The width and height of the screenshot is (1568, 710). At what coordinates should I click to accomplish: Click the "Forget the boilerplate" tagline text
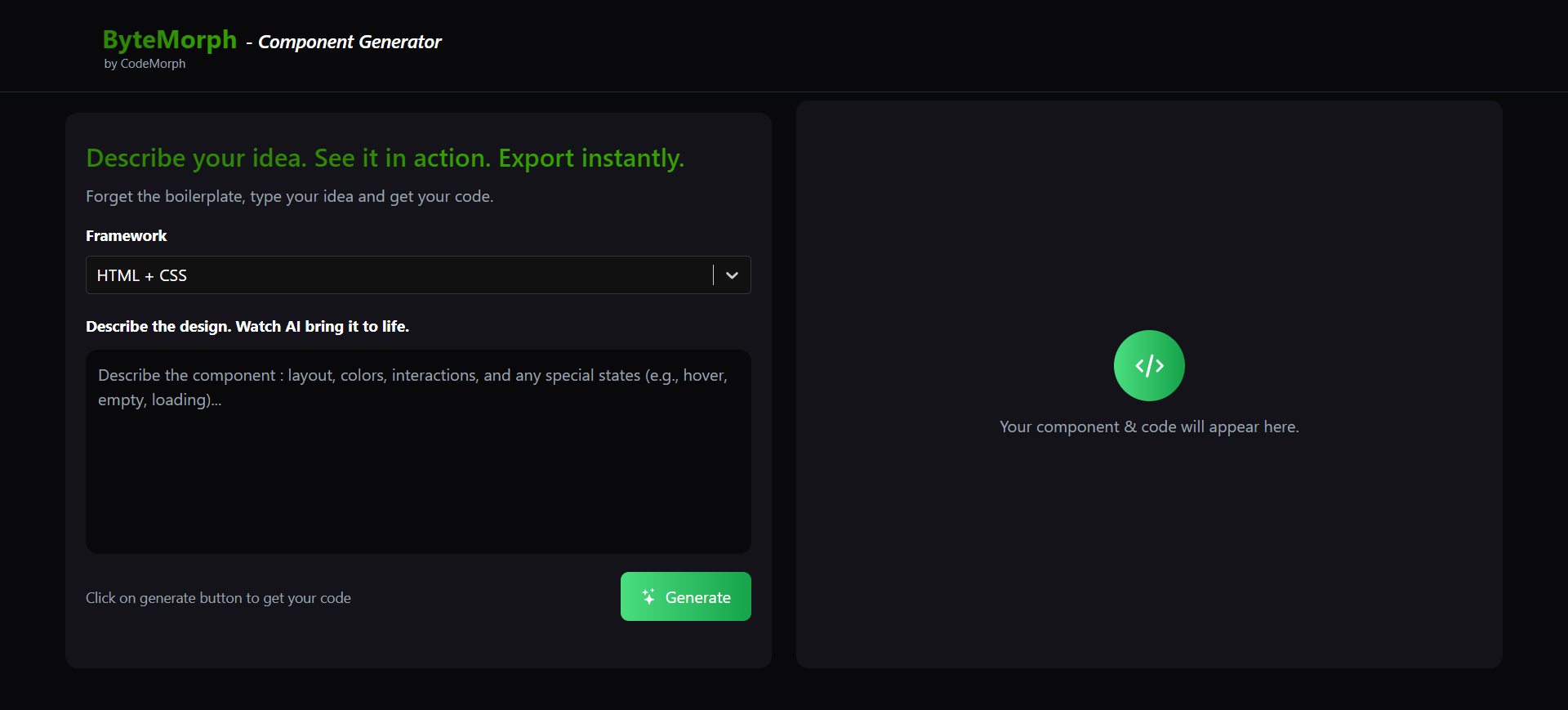(x=289, y=196)
